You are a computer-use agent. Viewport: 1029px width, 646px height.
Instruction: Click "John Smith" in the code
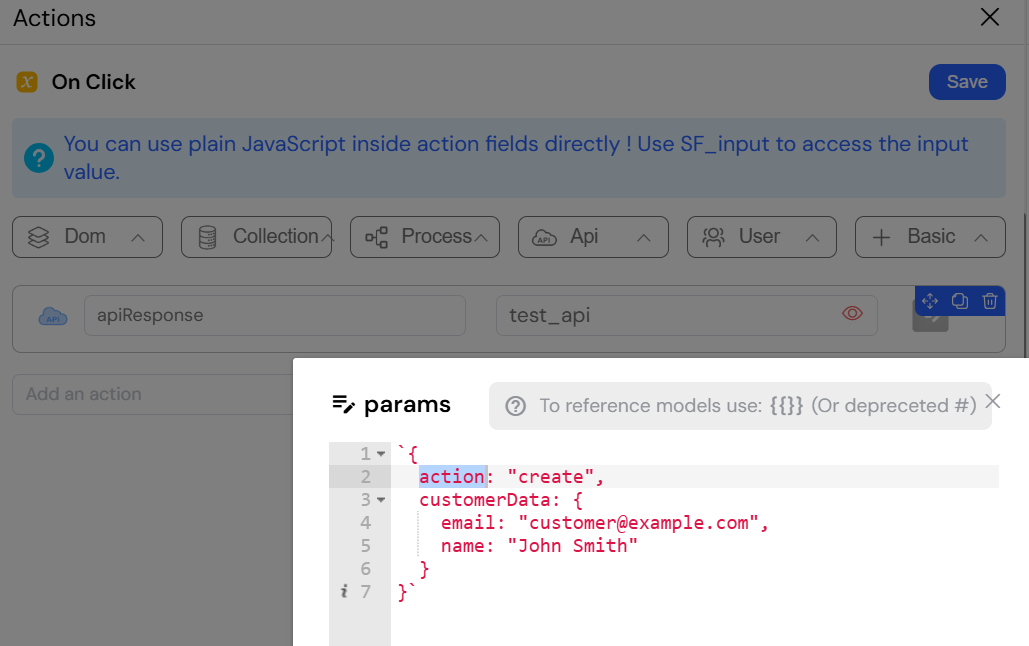point(572,546)
